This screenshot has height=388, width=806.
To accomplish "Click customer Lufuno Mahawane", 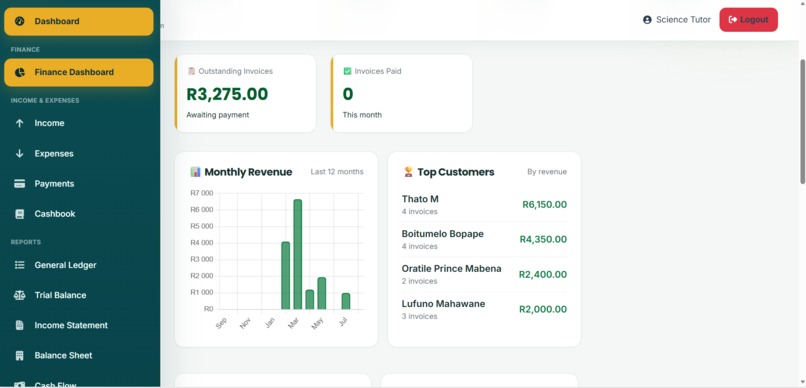I will pos(443,304).
